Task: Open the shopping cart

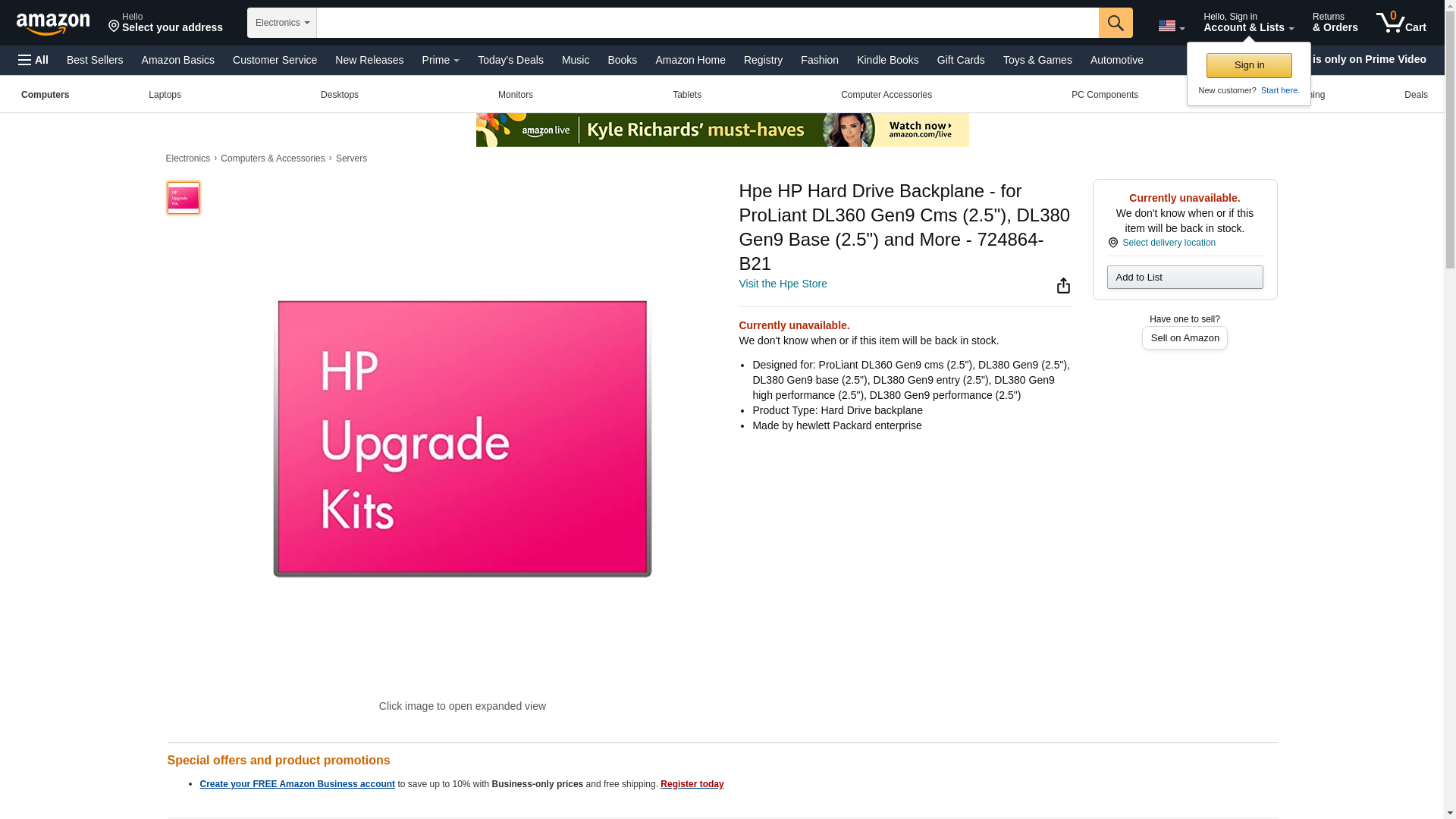Action: pyautogui.click(x=1401, y=22)
